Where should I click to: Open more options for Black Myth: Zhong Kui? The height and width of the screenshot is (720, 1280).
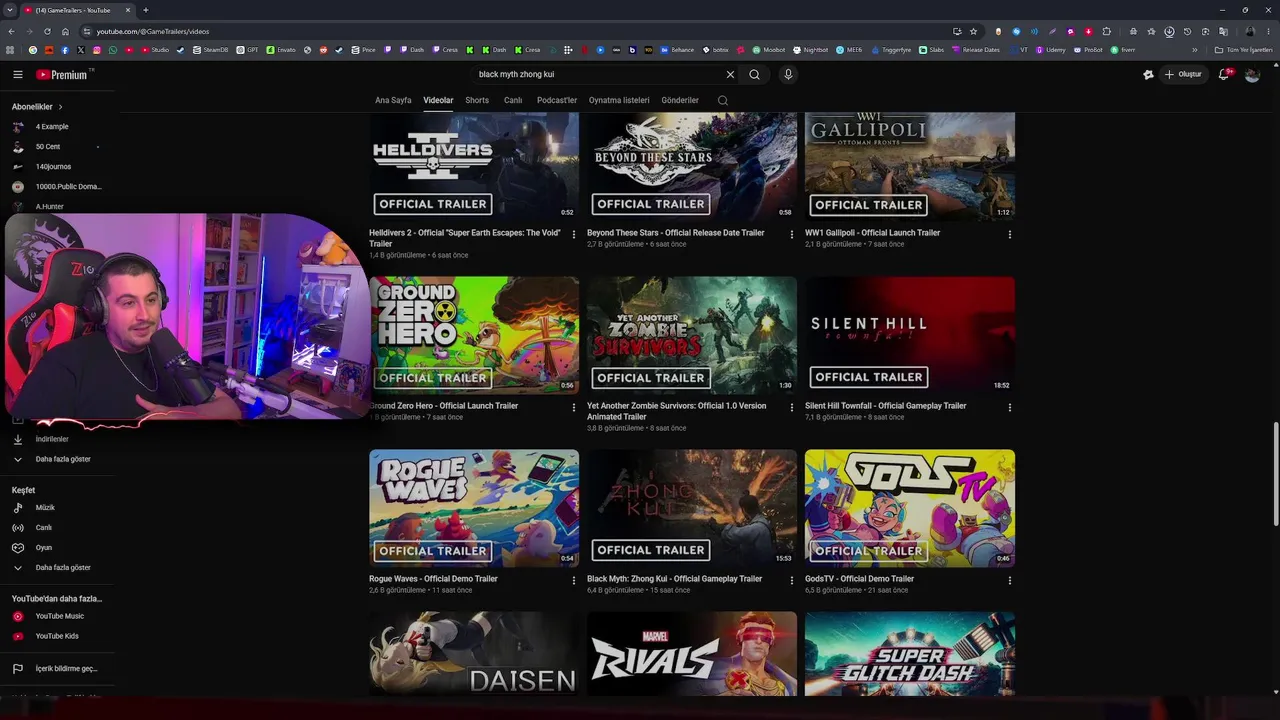[x=792, y=581]
